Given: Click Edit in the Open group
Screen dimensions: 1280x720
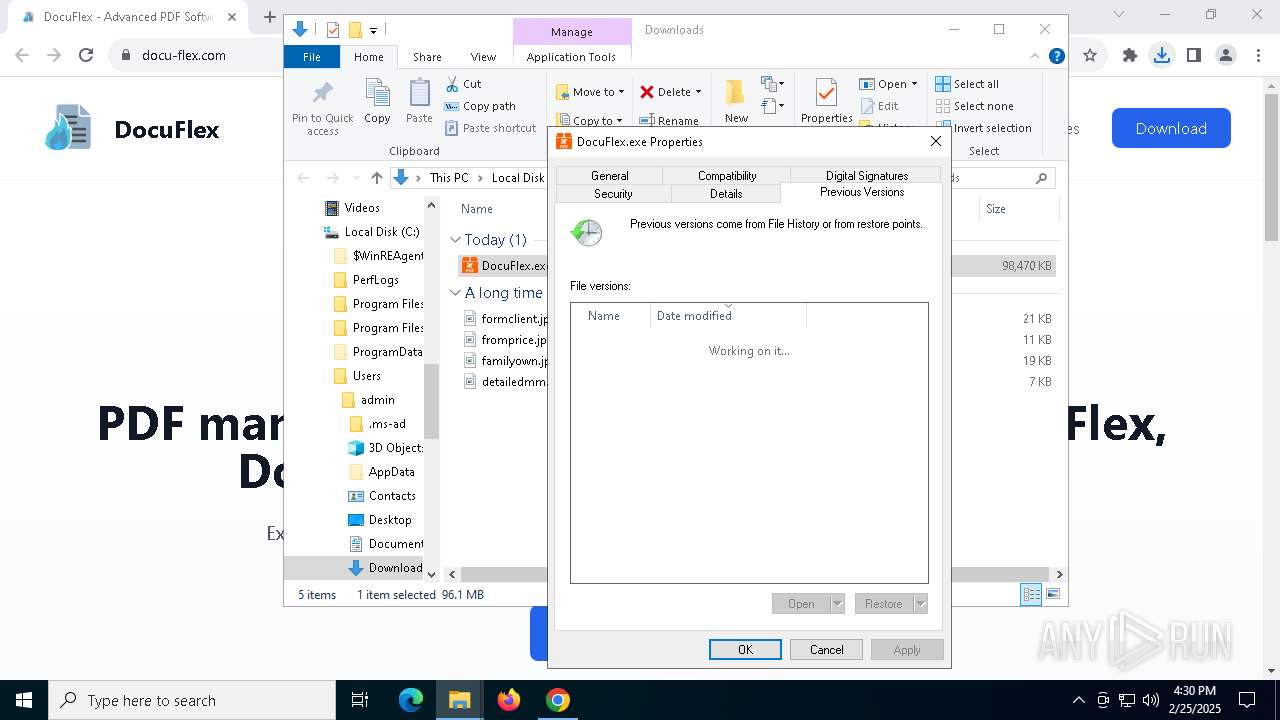Looking at the screenshot, I should 879,106.
